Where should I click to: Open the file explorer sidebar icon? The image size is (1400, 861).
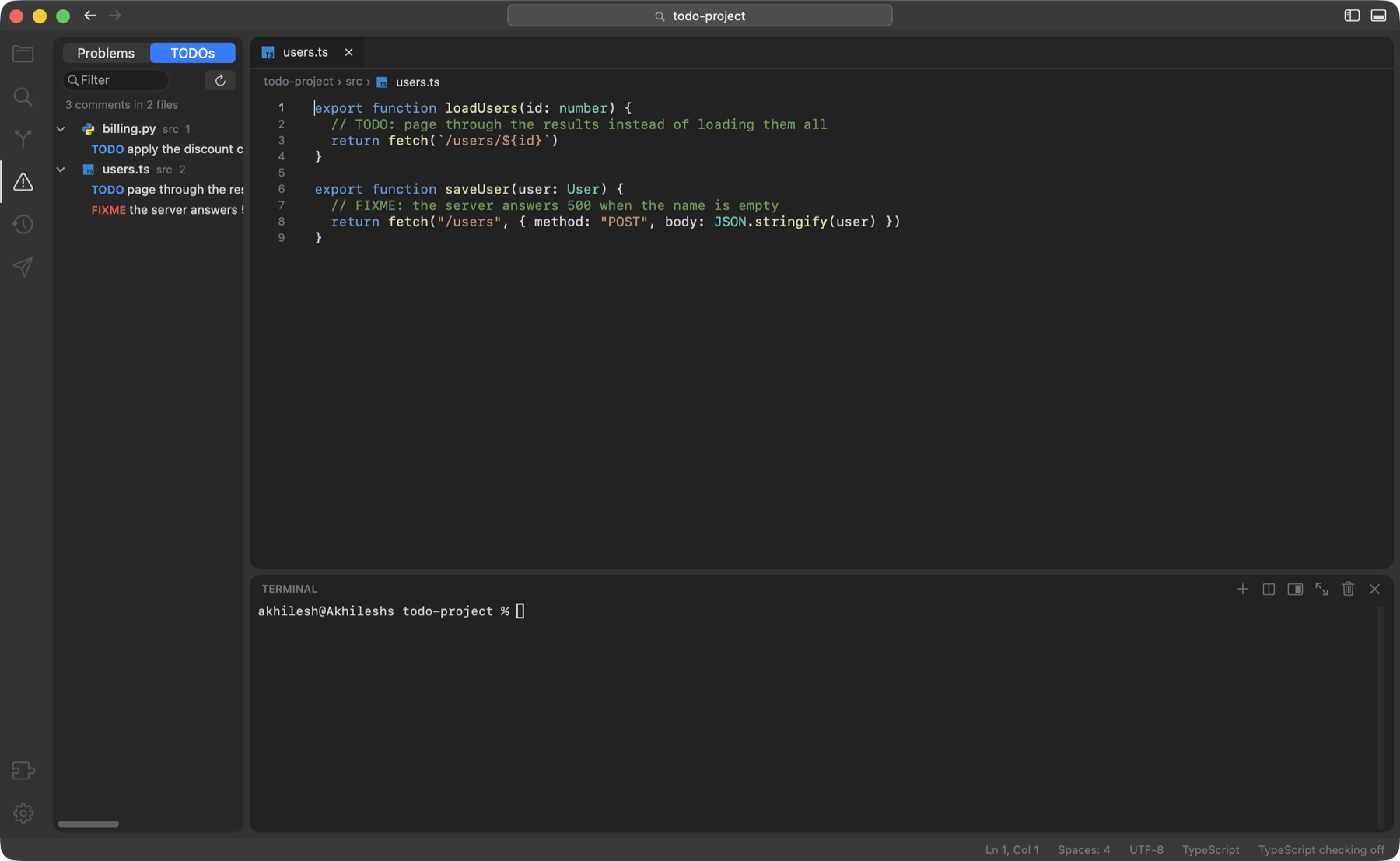[x=23, y=54]
